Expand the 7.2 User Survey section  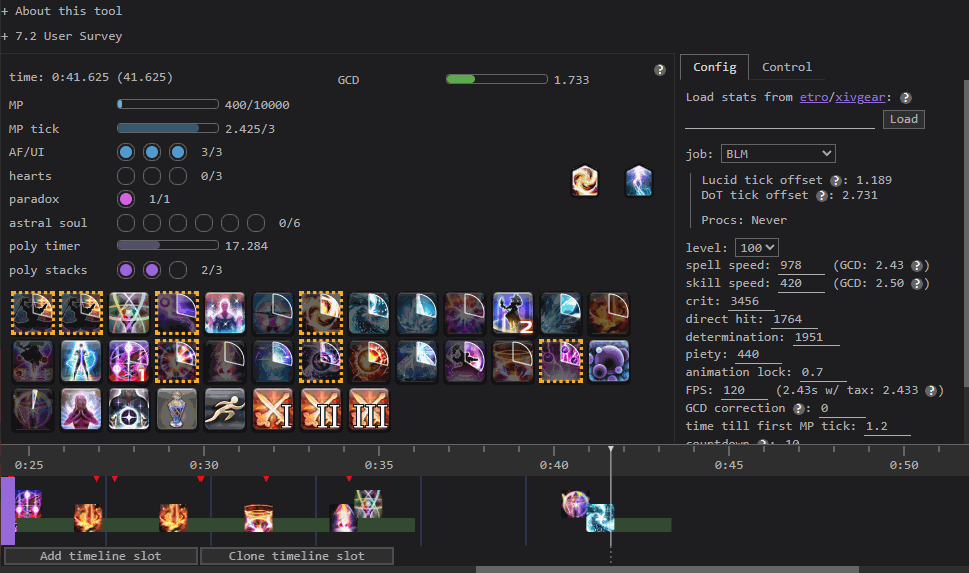click(x=62, y=36)
